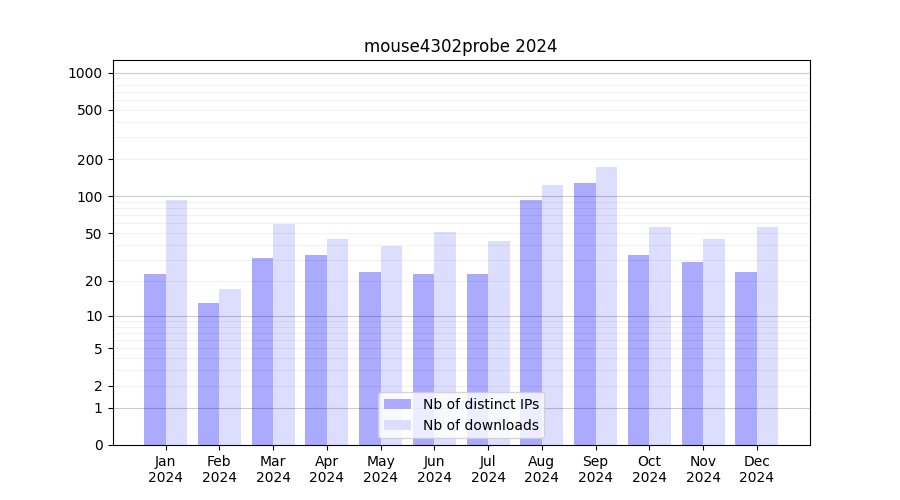Click the Oct 2024 distinct IPs bar

coord(638,350)
